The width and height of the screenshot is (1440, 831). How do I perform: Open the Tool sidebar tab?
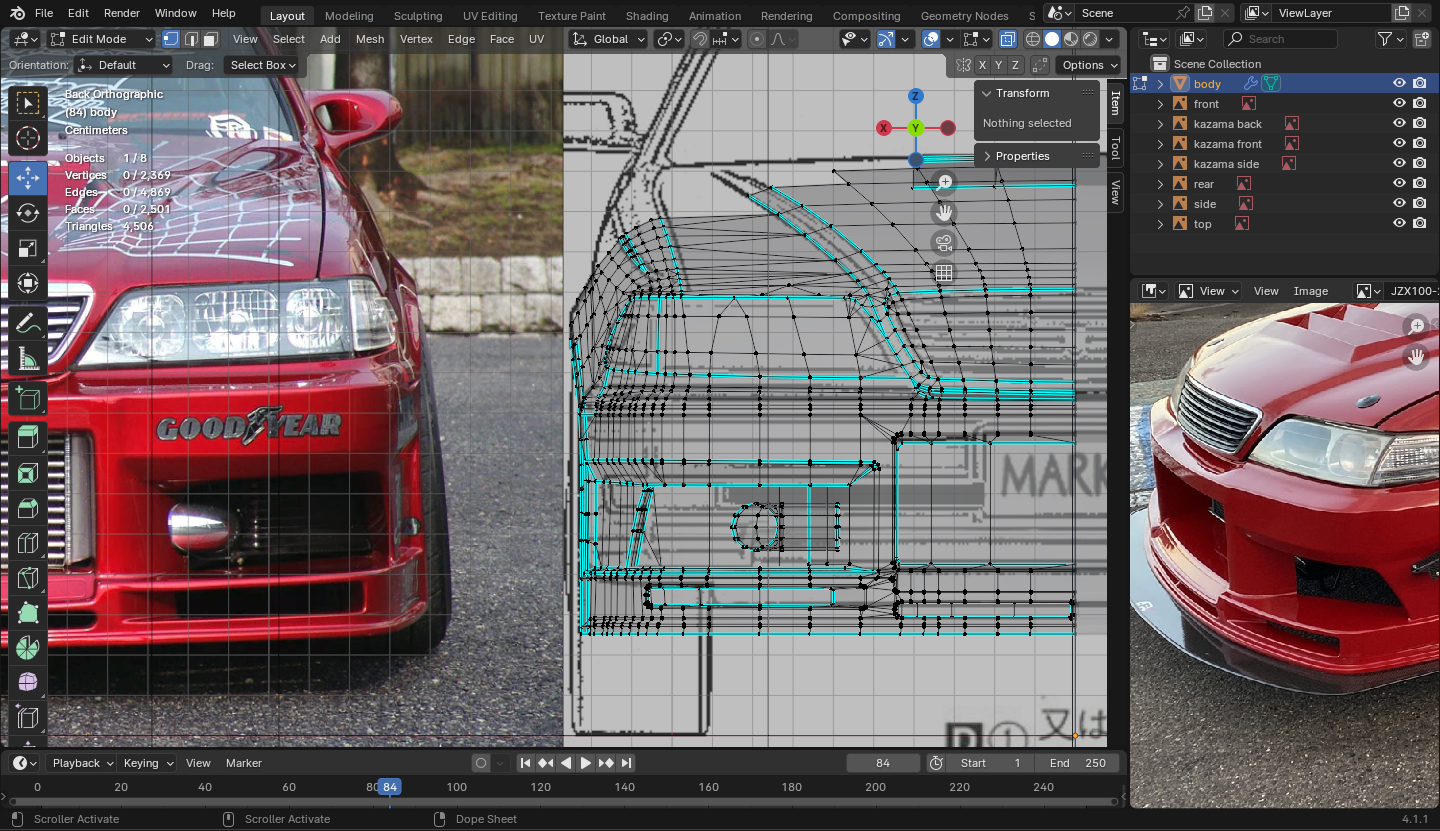point(1116,149)
